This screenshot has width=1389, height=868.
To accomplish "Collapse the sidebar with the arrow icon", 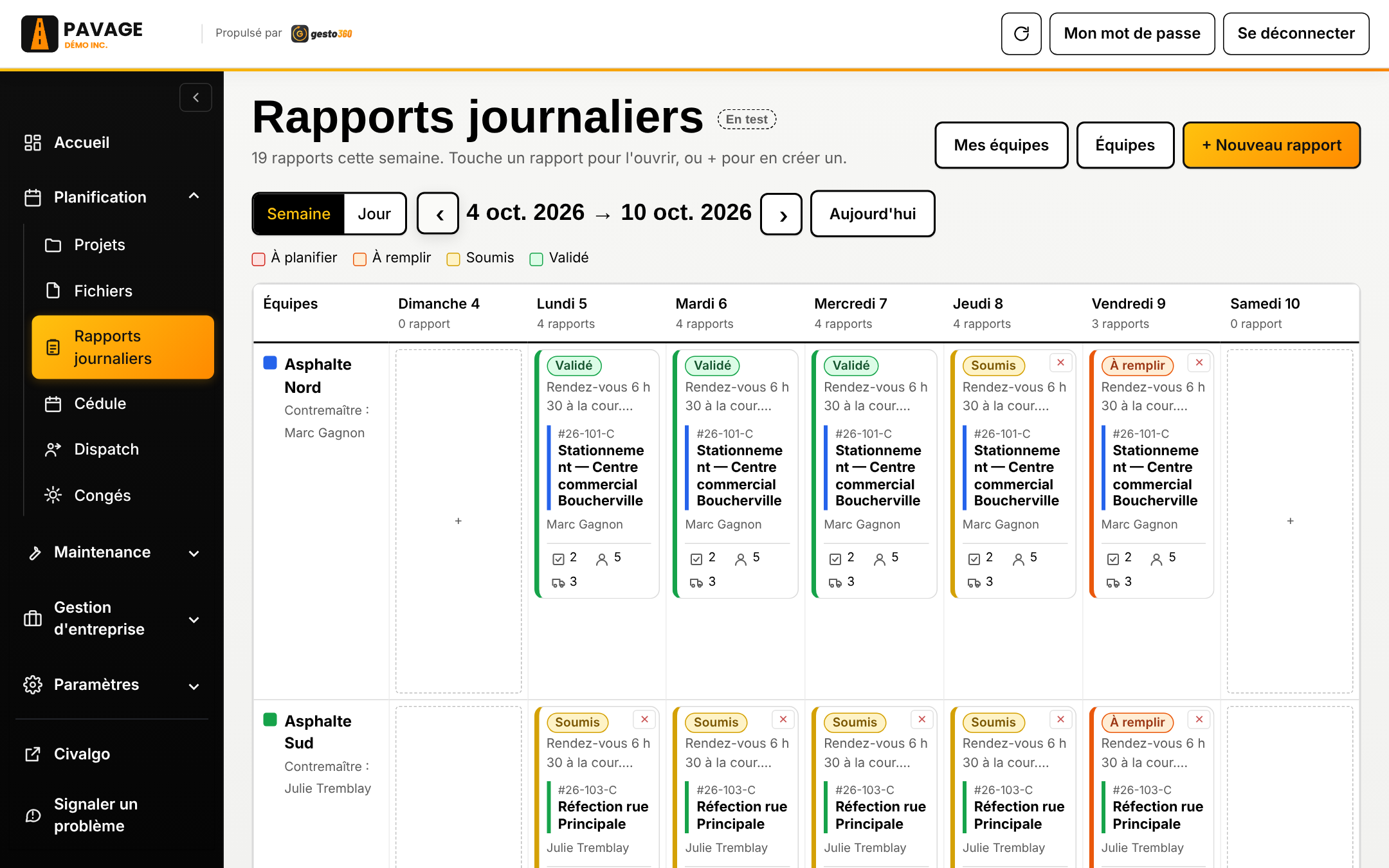I will coord(195,98).
